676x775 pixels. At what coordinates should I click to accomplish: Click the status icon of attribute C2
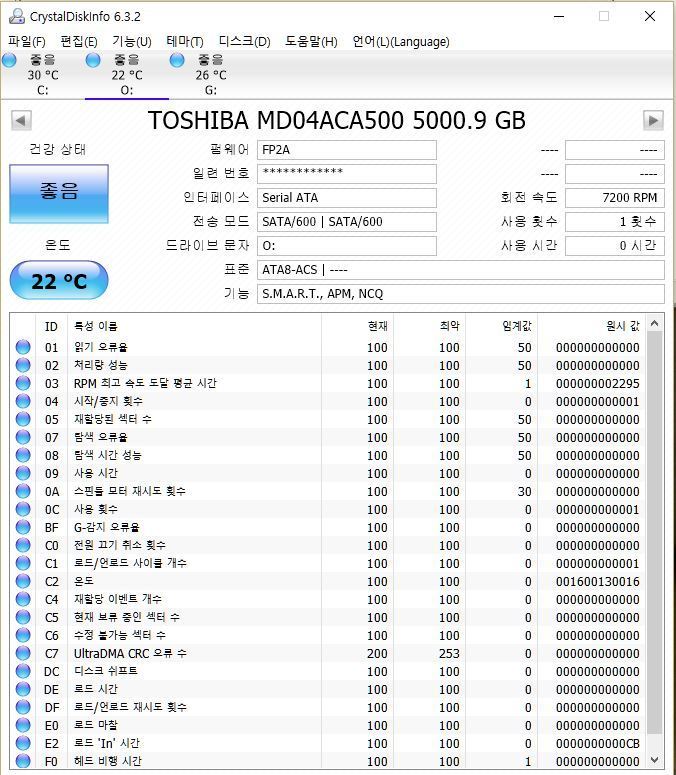pyautogui.click(x=23, y=581)
